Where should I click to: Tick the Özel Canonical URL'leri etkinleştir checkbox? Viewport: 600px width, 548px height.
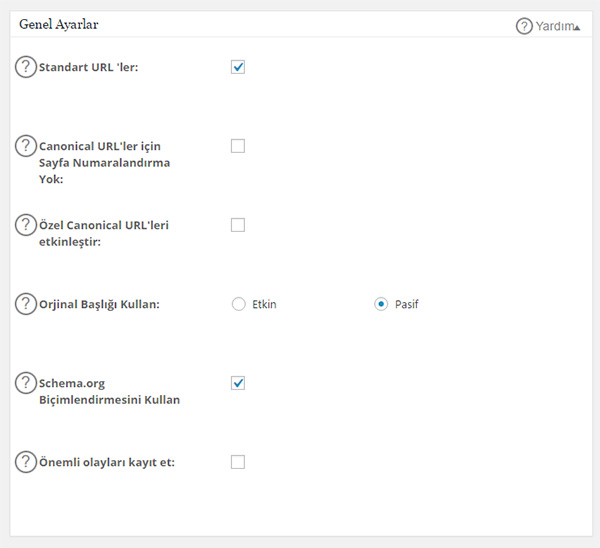(238, 225)
